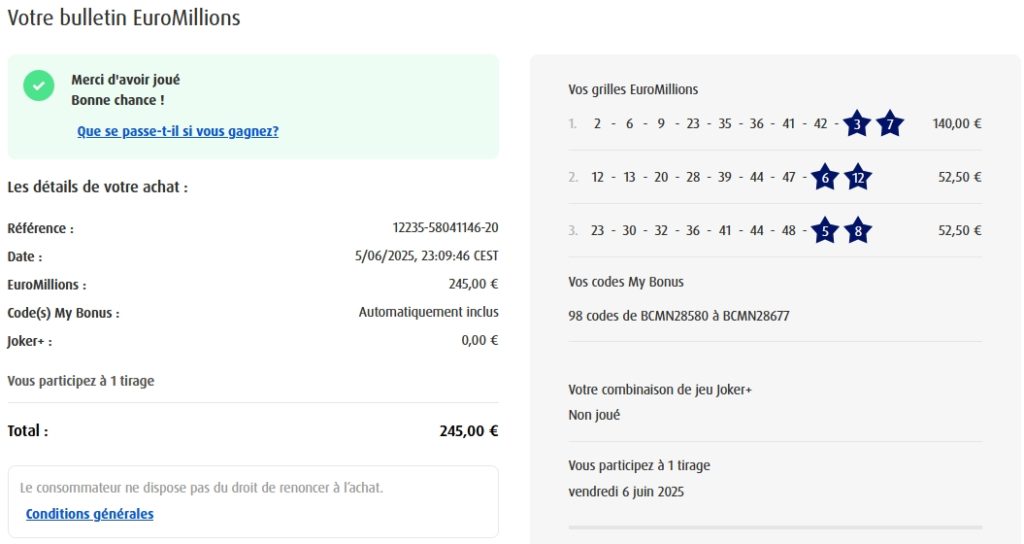Click the 52,50 € price of grid 3
The width and height of the screenshot is (1024, 544).
click(x=959, y=231)
